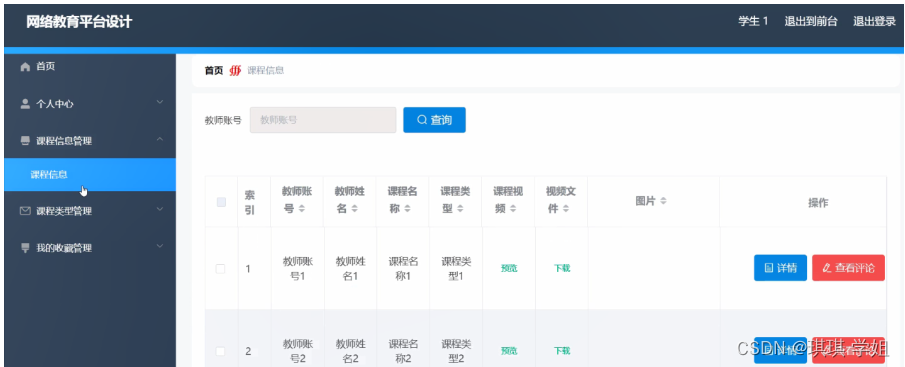Image resolution: width=905 pixels, height=367 pixels.
Task: Click the 网络教育平台设计 title
Action: click(x=79, y=23)
